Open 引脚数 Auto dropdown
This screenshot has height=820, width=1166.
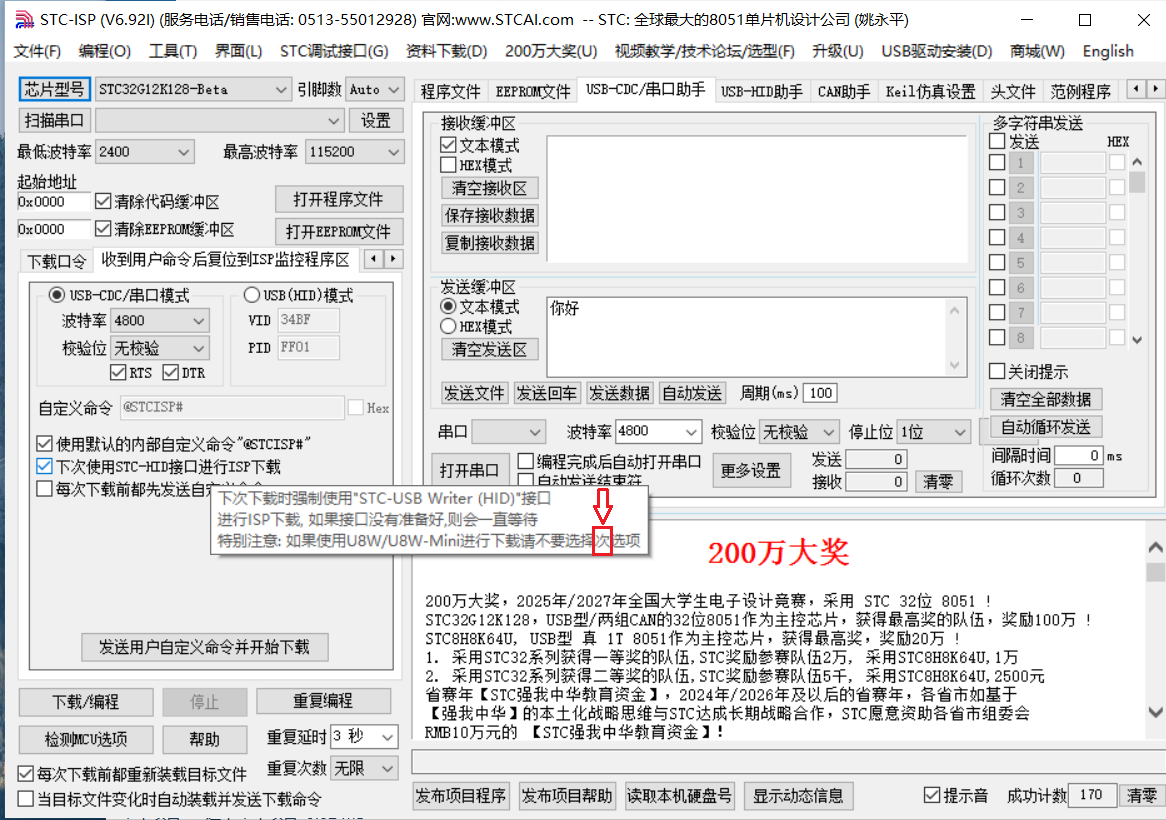click(x=375, y=89)
